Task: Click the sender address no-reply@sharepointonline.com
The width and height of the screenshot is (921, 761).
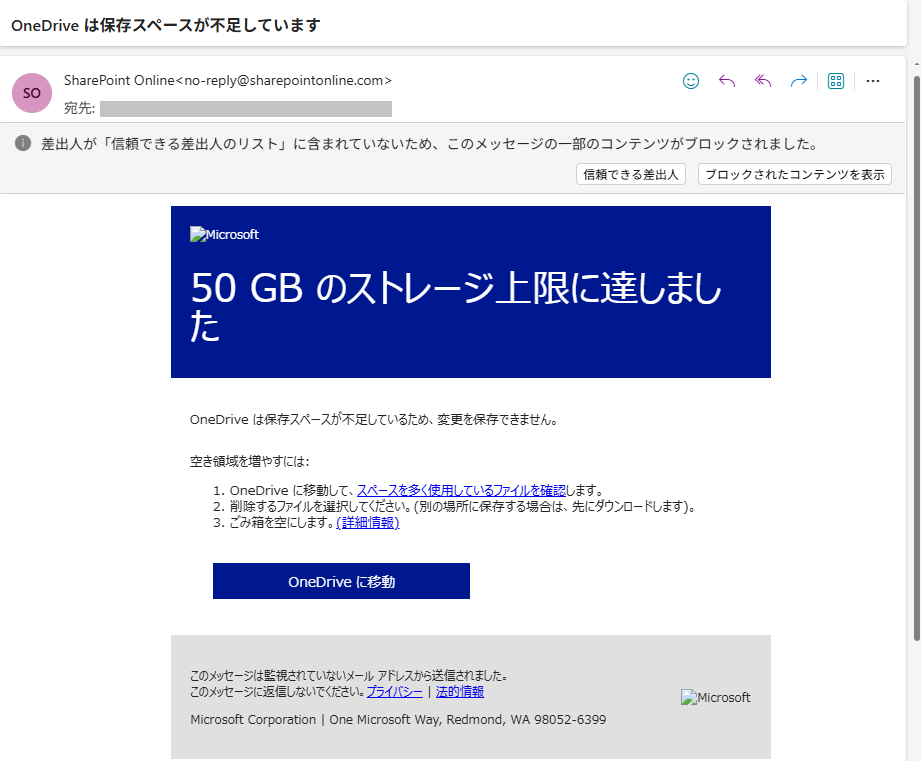Action: (284, 80)
